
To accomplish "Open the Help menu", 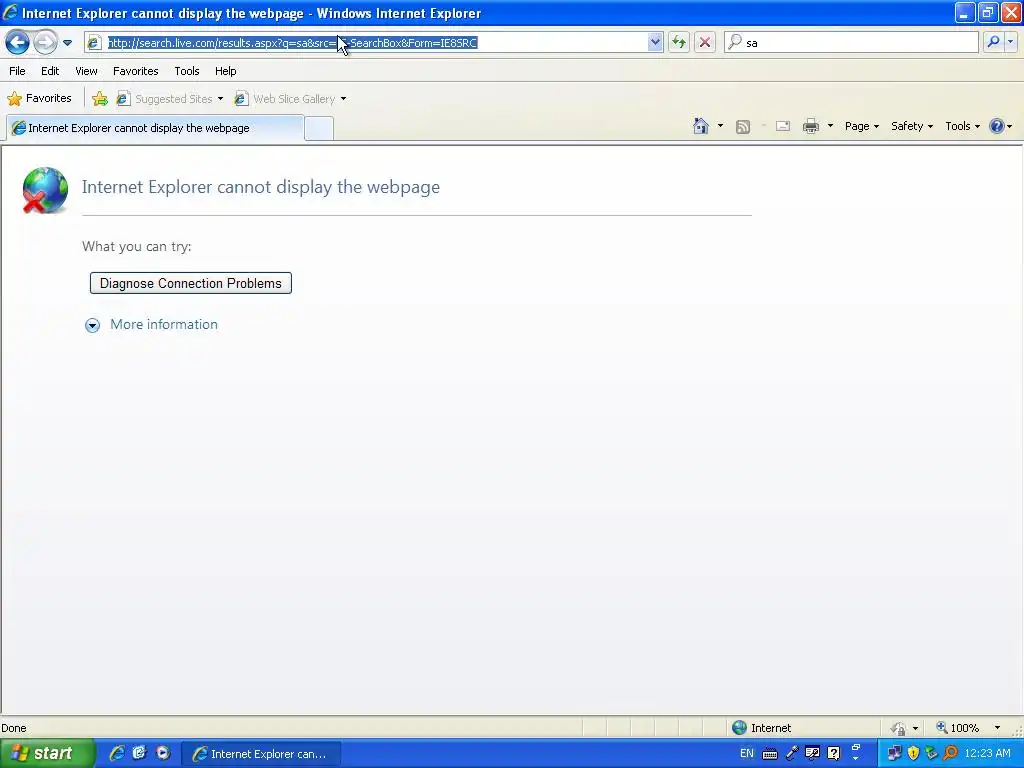I will click(225, 71).
